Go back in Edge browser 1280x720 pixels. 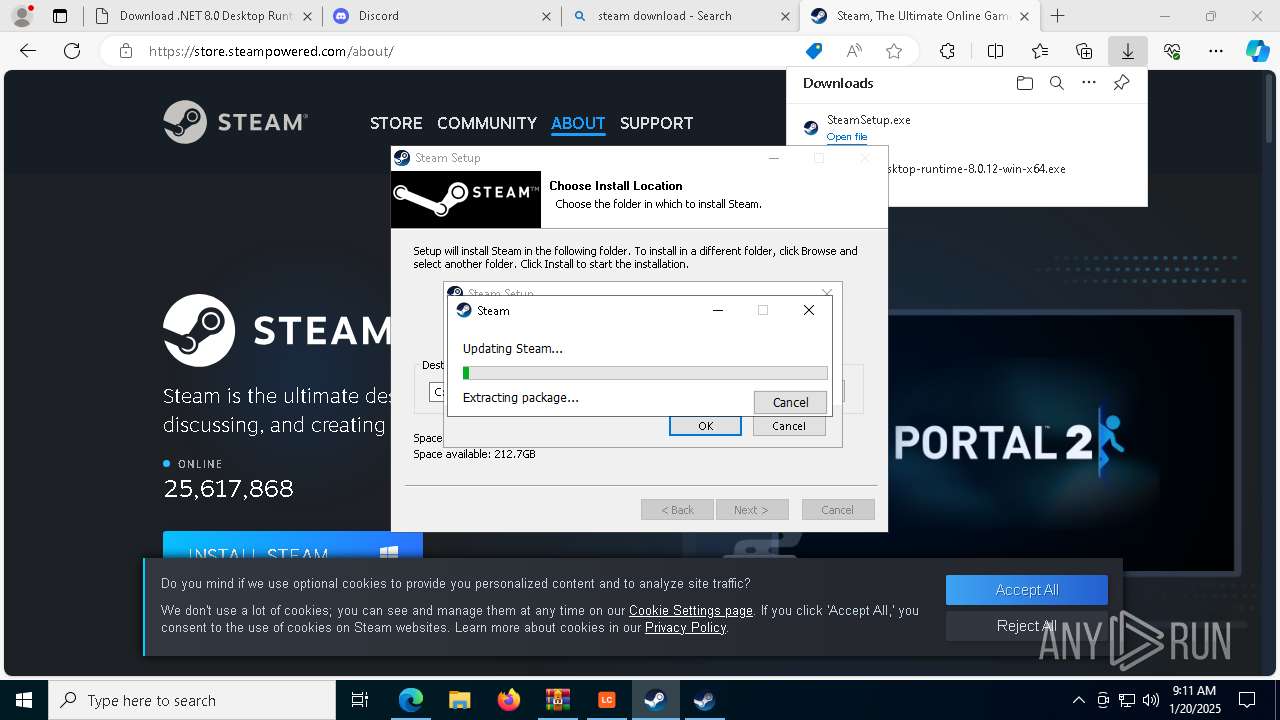point(28,51)
